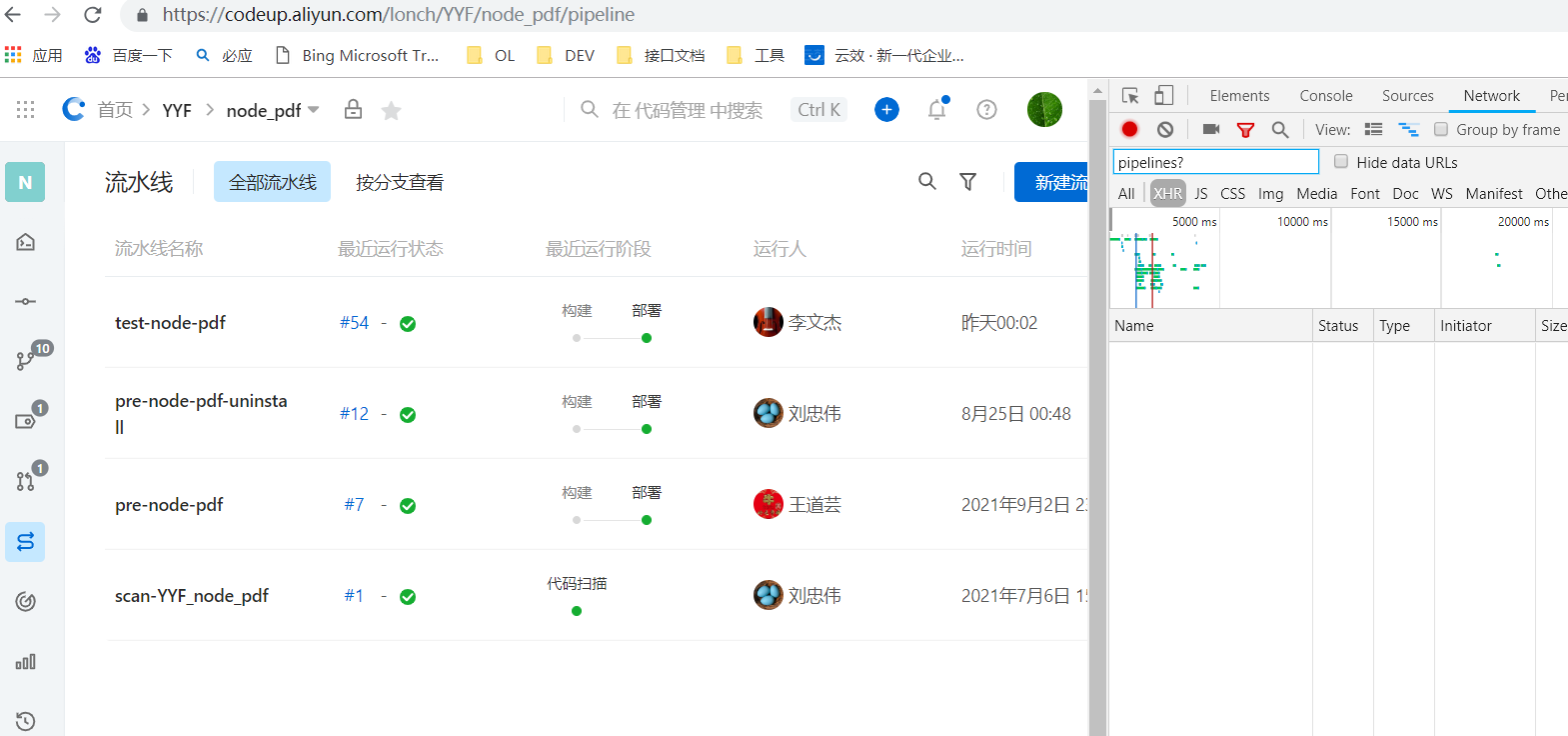Open the test-node-pdf pipeline
1568x736 pixels.
click(170, 323)
